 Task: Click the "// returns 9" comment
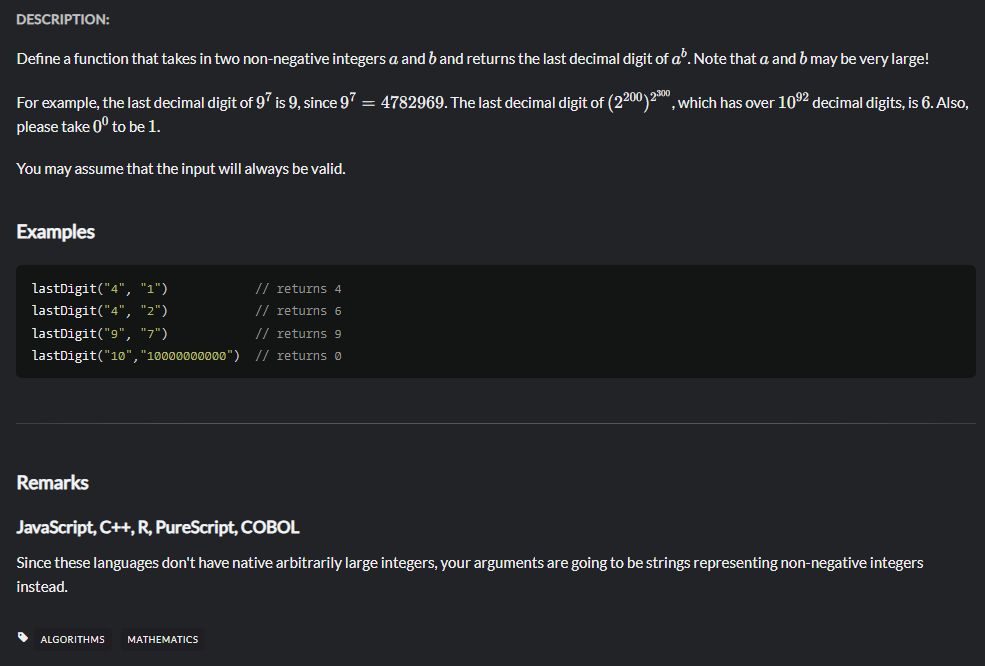pos(298,334)
